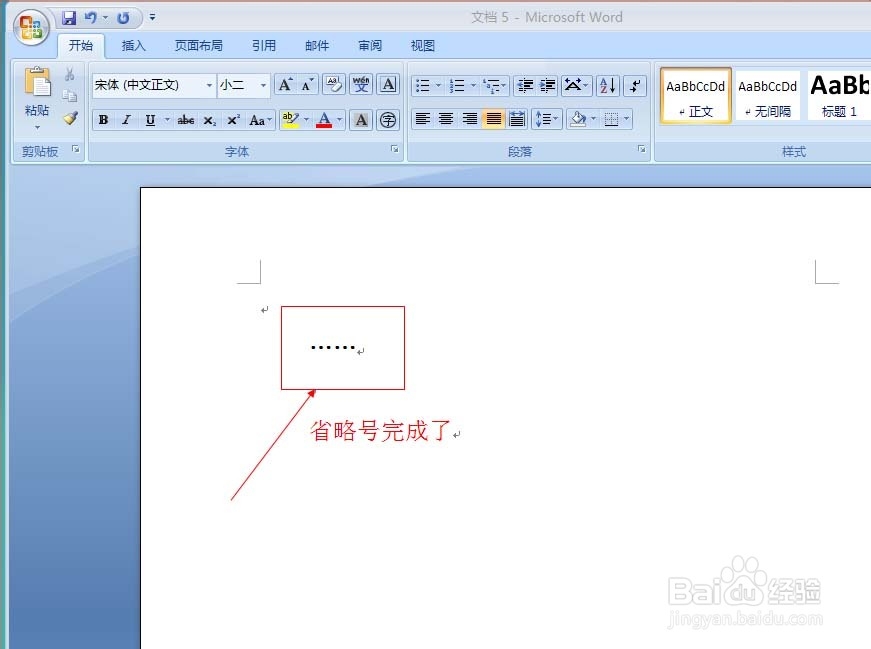Select the 正文 style
The image size is (871, 649).
coord(695,96)
